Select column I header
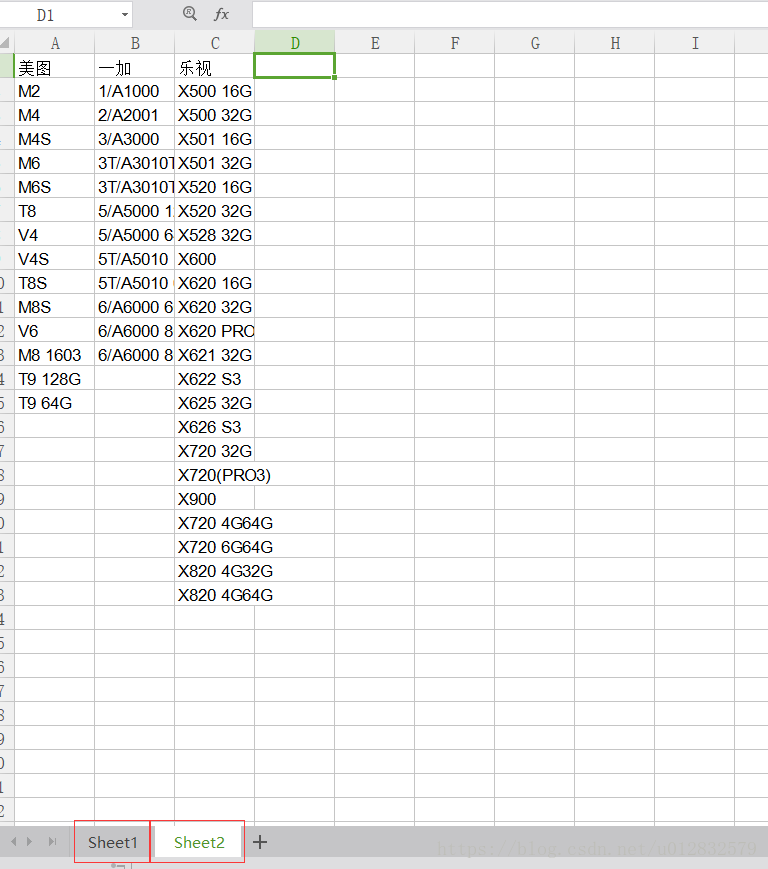This screenshot has height=869, width=768. click(694, 43)
